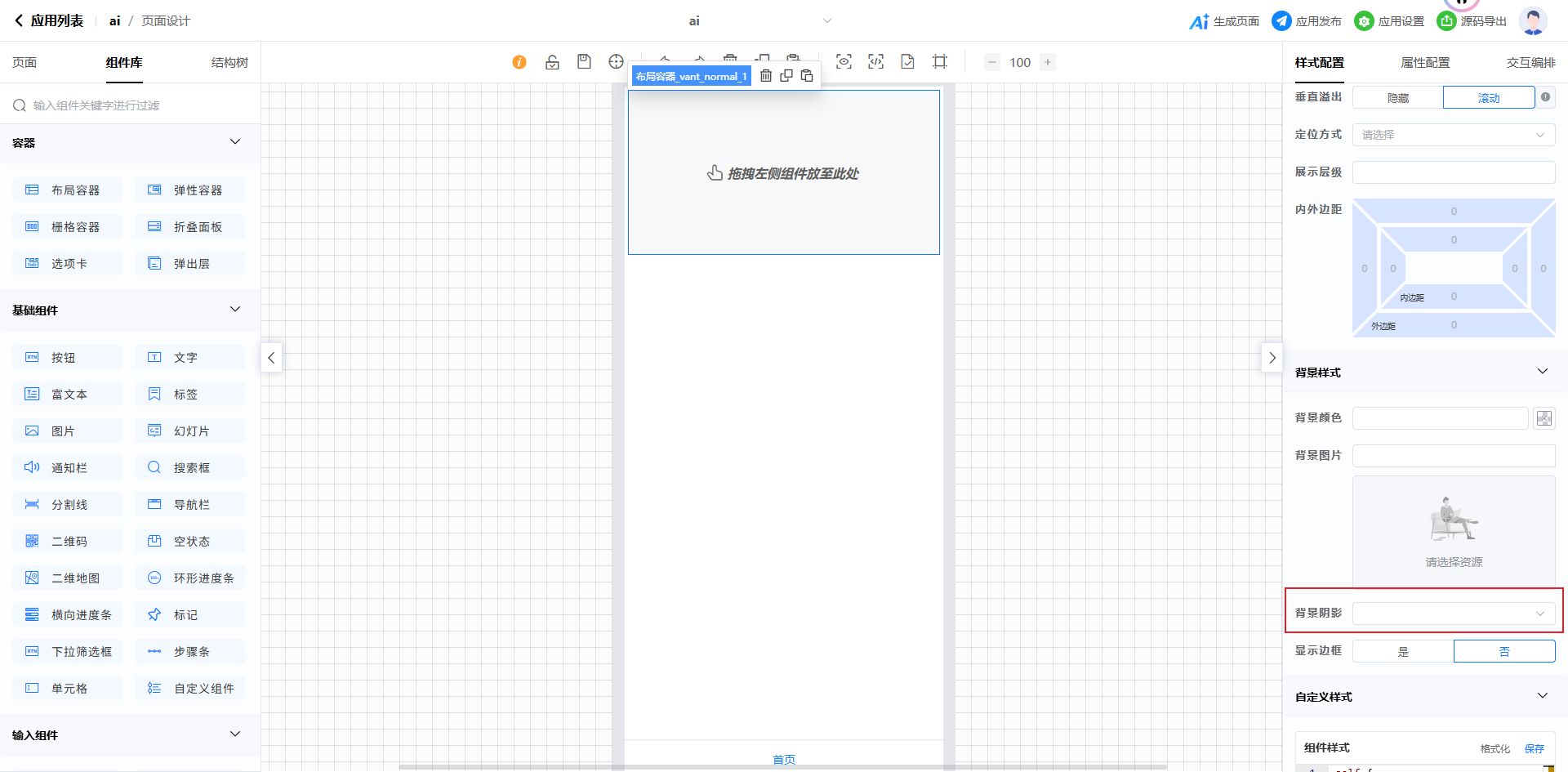Click the unlock icon in the toolbar
The height and width of the screenshot is (772, 1568).
coord(552,62)
